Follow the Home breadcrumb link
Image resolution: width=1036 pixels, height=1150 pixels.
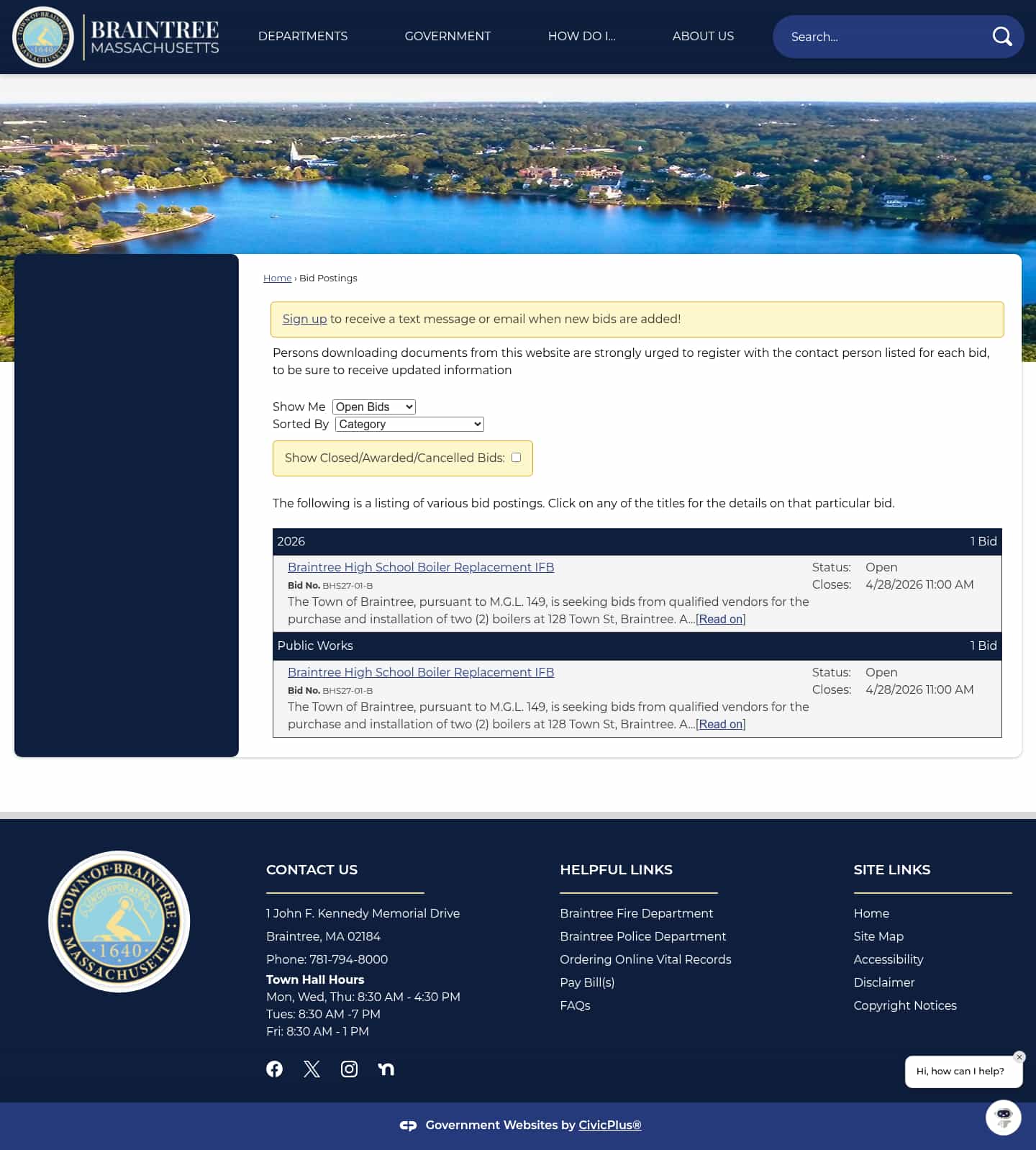click(278, 278)
